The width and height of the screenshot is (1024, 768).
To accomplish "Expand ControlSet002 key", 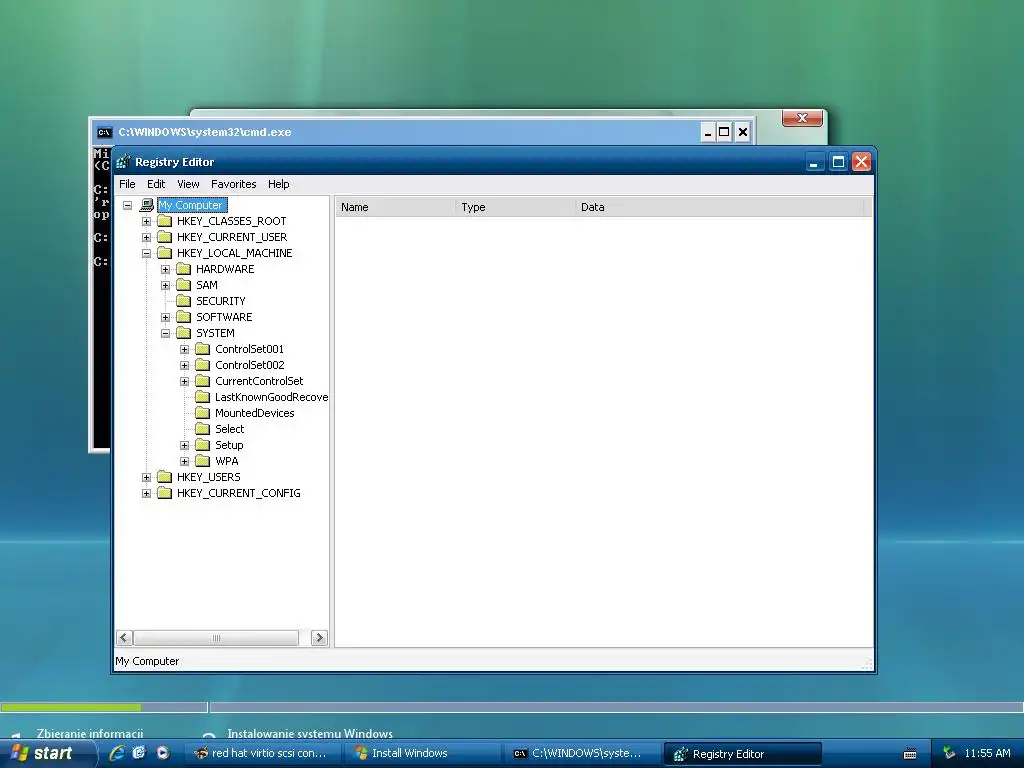I will [x=184, y=365].
